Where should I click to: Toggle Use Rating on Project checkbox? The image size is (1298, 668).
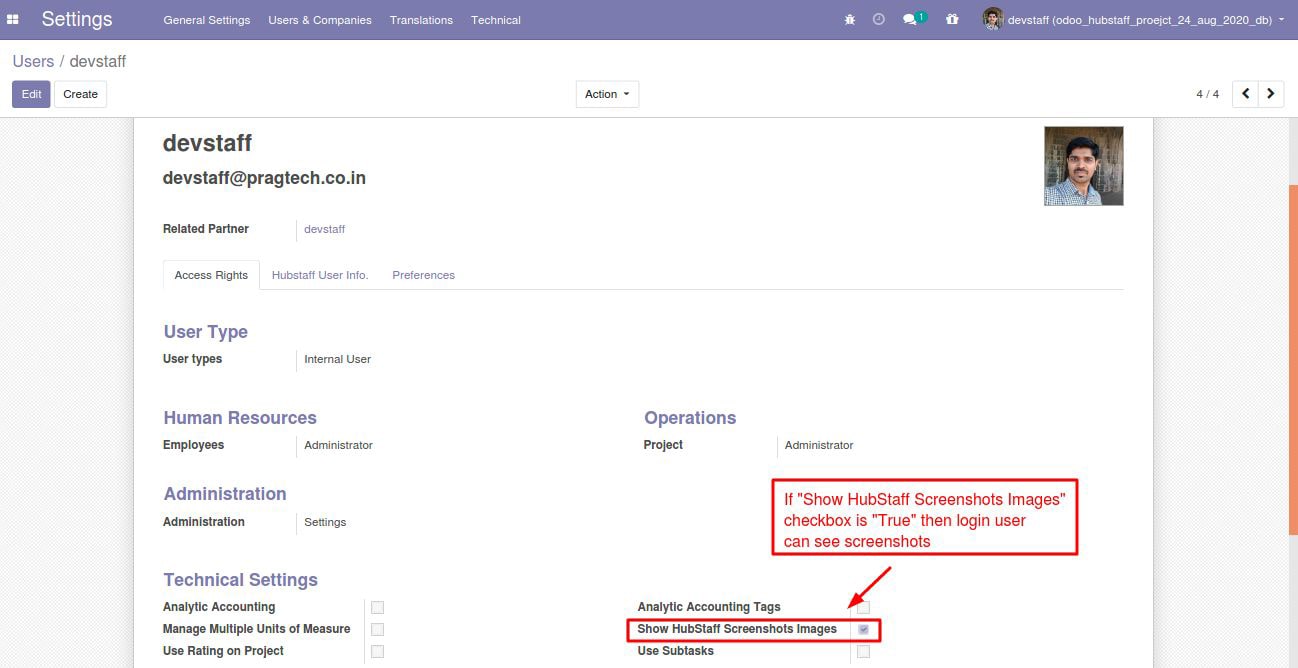pyautogui.click(x=377, y=651)
